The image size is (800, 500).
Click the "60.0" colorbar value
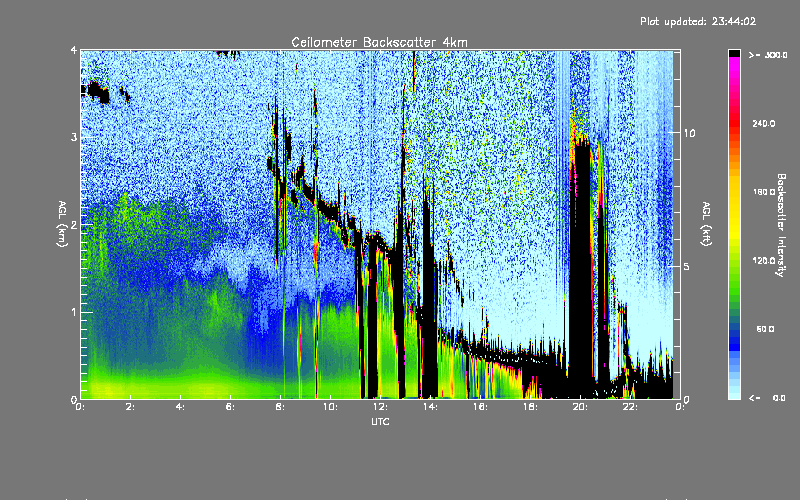click(x=765, y=329)
